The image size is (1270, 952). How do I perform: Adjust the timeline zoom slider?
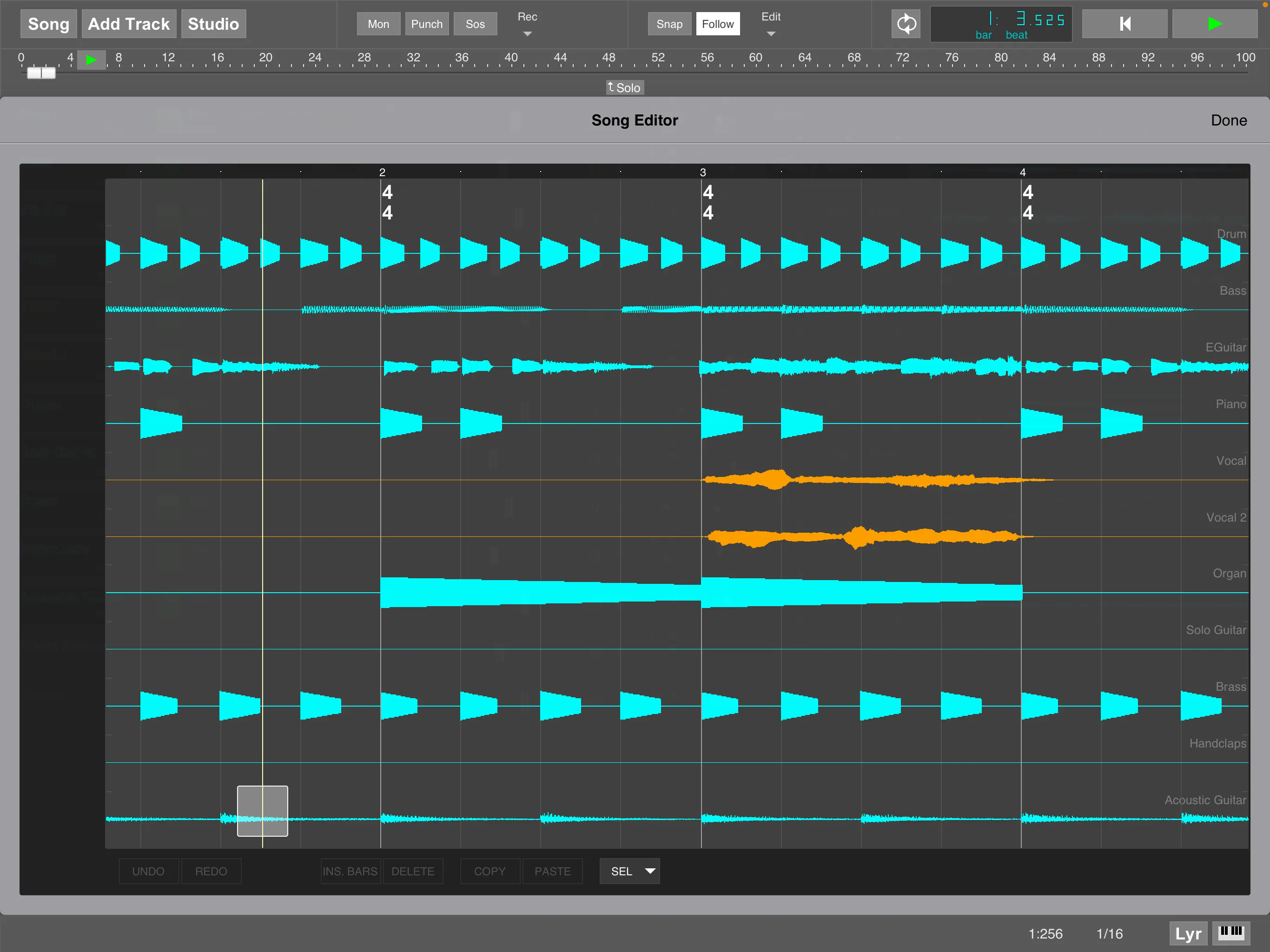point(41,73)
